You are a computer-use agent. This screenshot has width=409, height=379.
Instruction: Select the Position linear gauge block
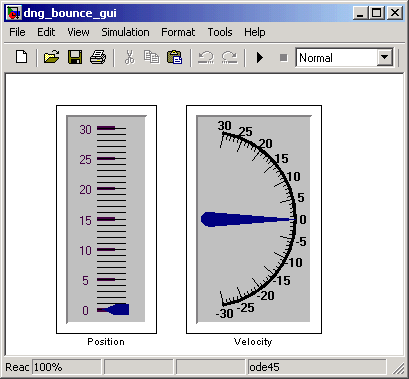(106, 219)
